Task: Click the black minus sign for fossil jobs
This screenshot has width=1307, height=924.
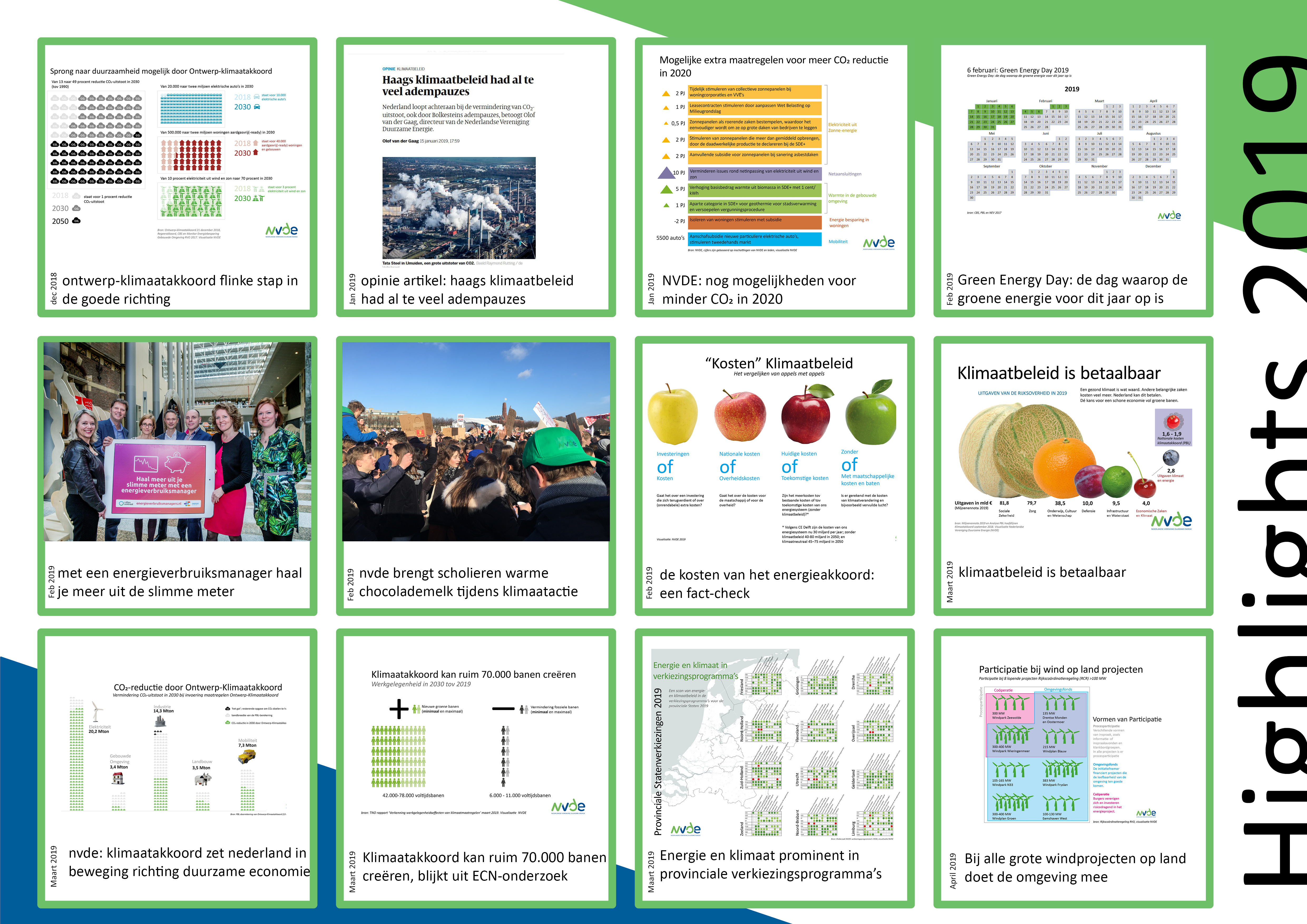Action: pos(503,709)
